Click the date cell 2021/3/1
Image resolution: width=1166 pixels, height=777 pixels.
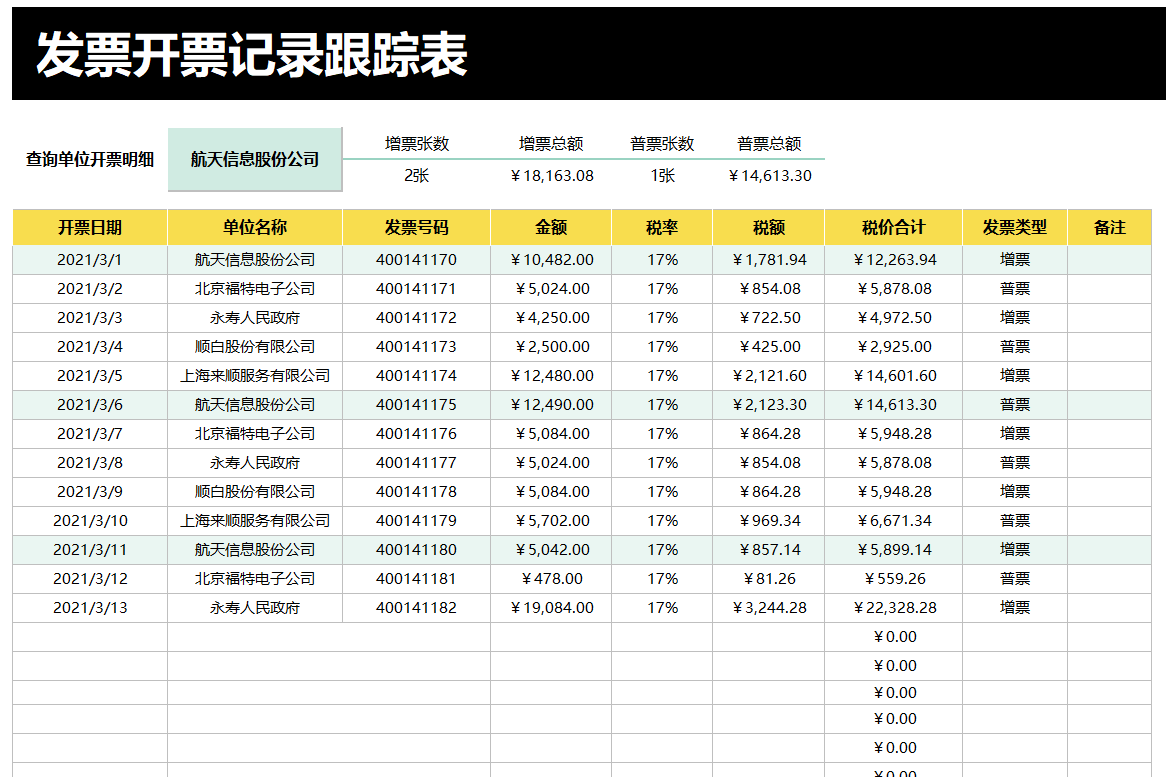[89, 259]
